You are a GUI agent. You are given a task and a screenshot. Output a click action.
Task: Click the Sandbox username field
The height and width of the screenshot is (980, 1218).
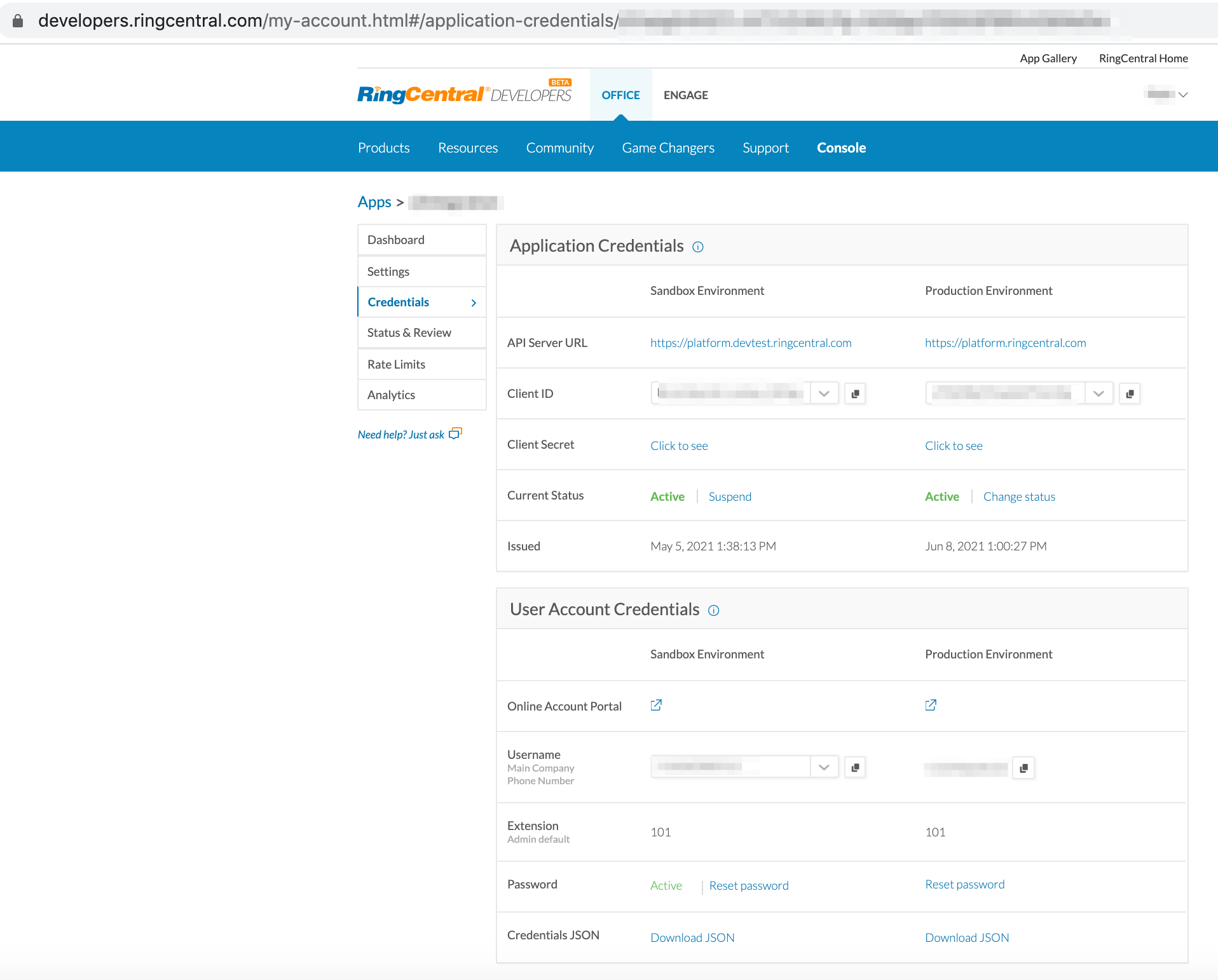tap(730, 767)
